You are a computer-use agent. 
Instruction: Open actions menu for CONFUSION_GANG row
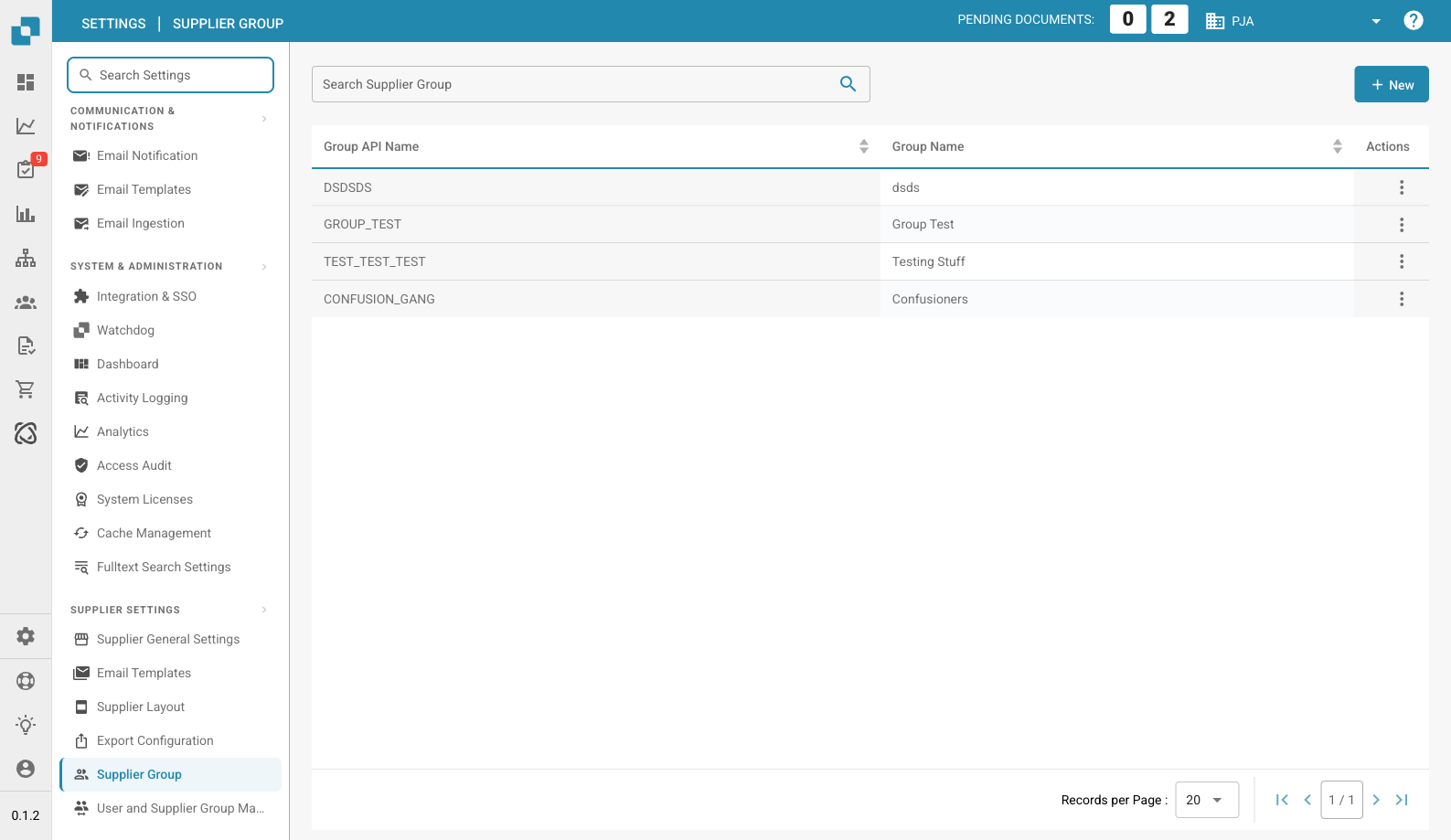[x=1402, y=299]
